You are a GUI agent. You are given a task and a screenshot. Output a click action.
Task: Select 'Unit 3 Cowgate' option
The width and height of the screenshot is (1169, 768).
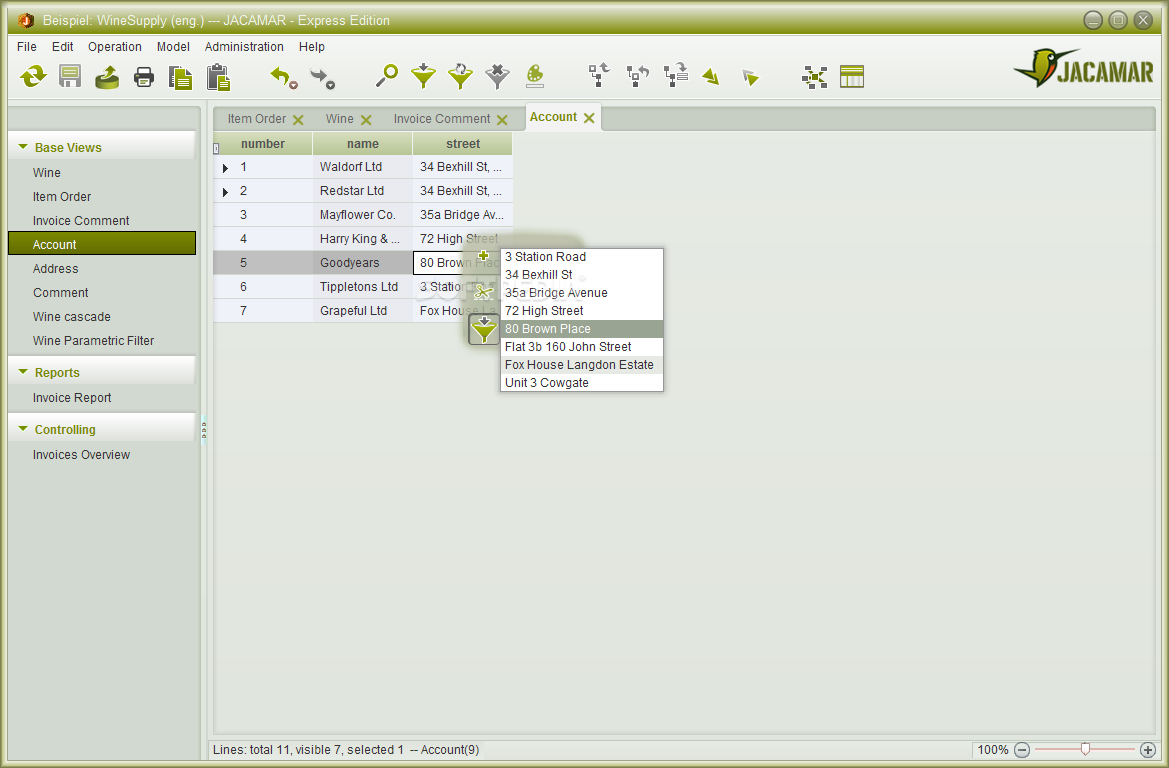point(582,383)
